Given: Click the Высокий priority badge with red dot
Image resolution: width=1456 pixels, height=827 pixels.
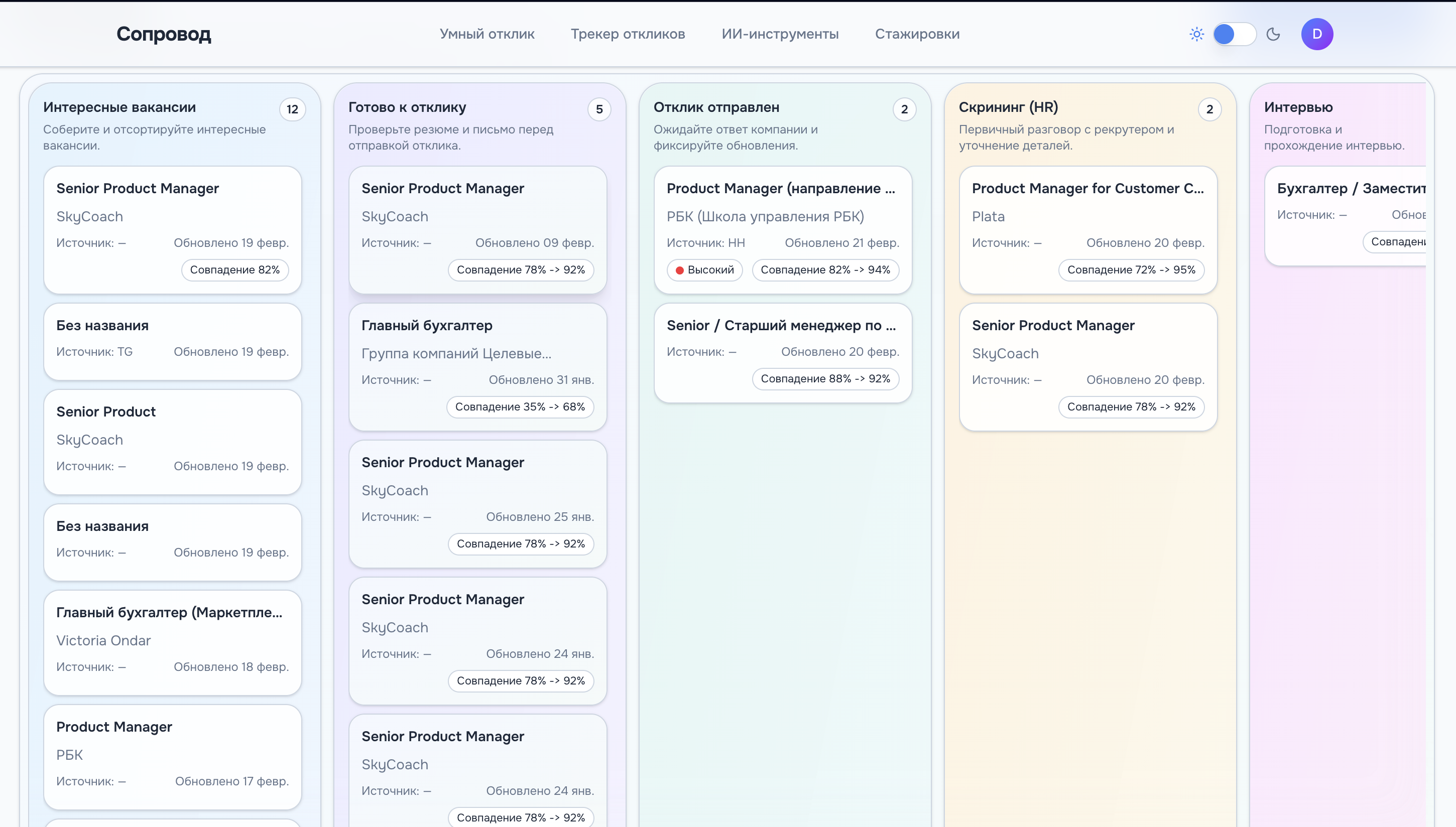Looking at the screenshot, I should (704, 270).
